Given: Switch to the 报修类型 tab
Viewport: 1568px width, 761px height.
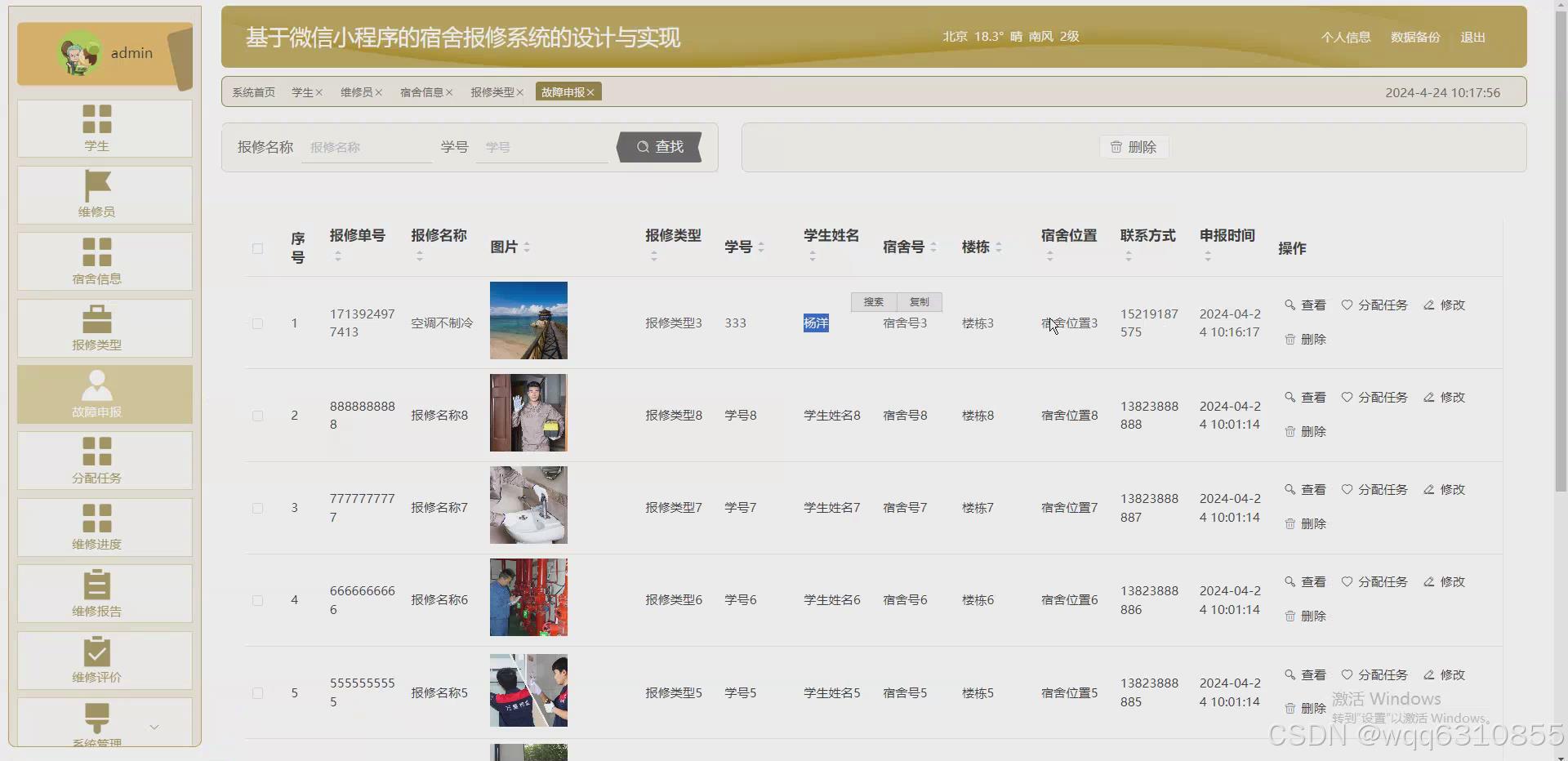Looking at the screenshot, I should click(492, 92).
